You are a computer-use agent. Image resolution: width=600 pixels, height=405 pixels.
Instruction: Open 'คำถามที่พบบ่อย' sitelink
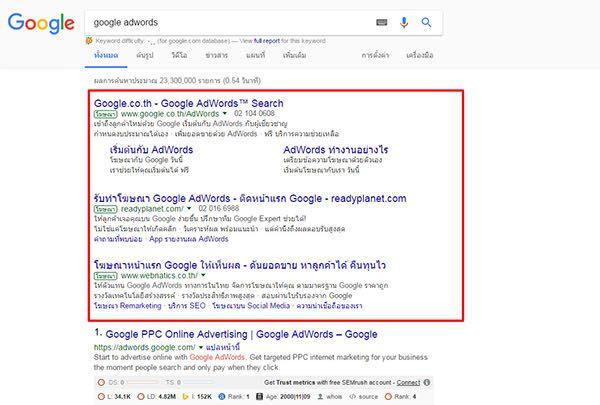(118, 239)
